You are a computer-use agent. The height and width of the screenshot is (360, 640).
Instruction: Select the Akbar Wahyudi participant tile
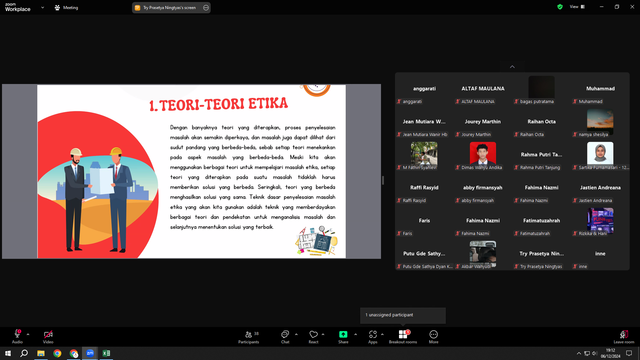pos(483,254)
